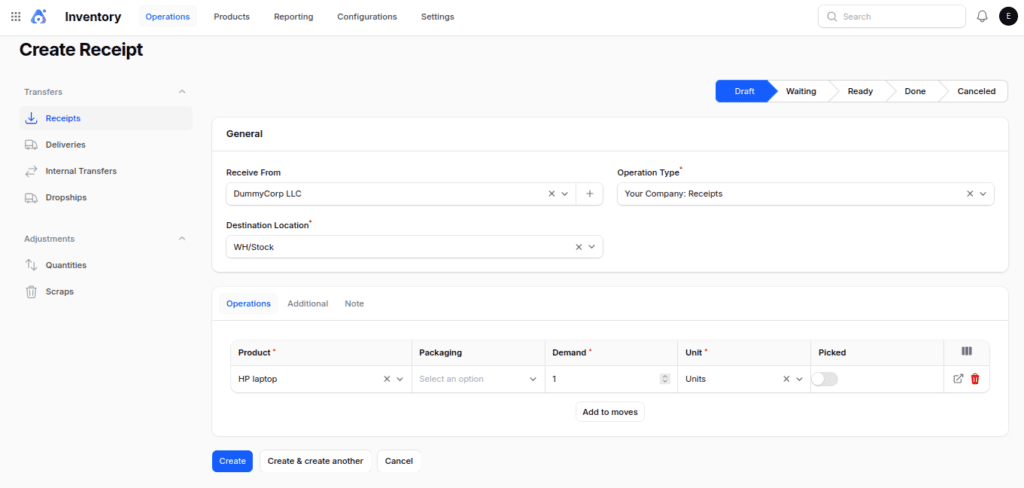Switch to the Additional tab
The width and height of the screenshot is (1024, 488).
308,304
